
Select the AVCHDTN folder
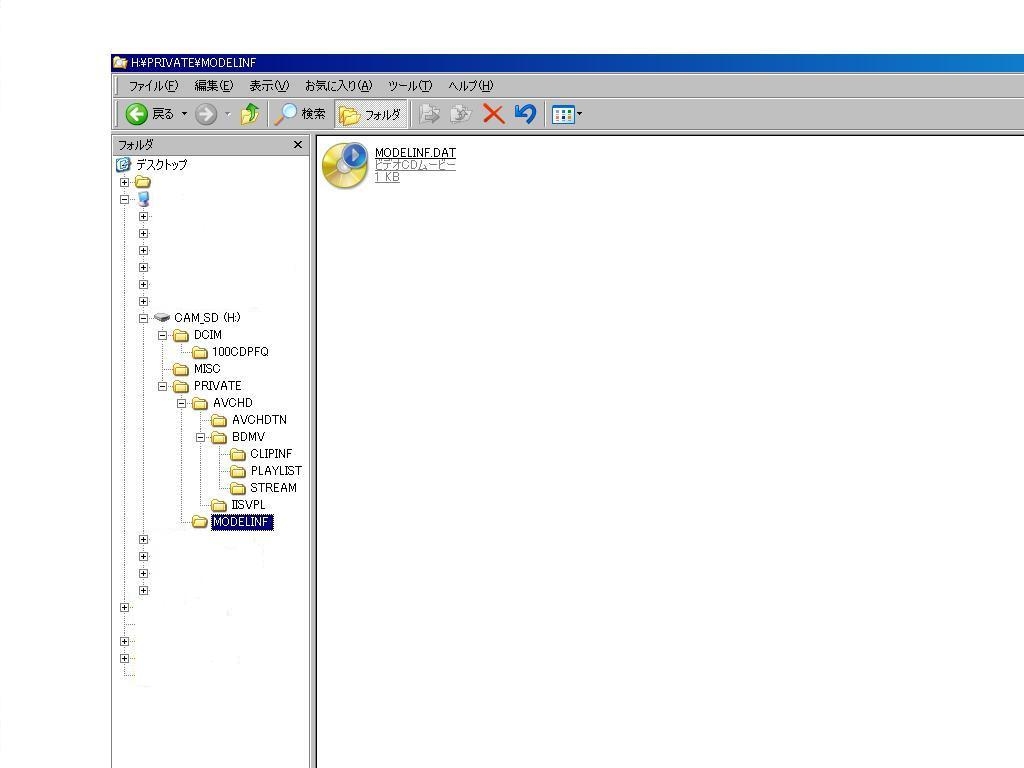[x=259, y=420]
